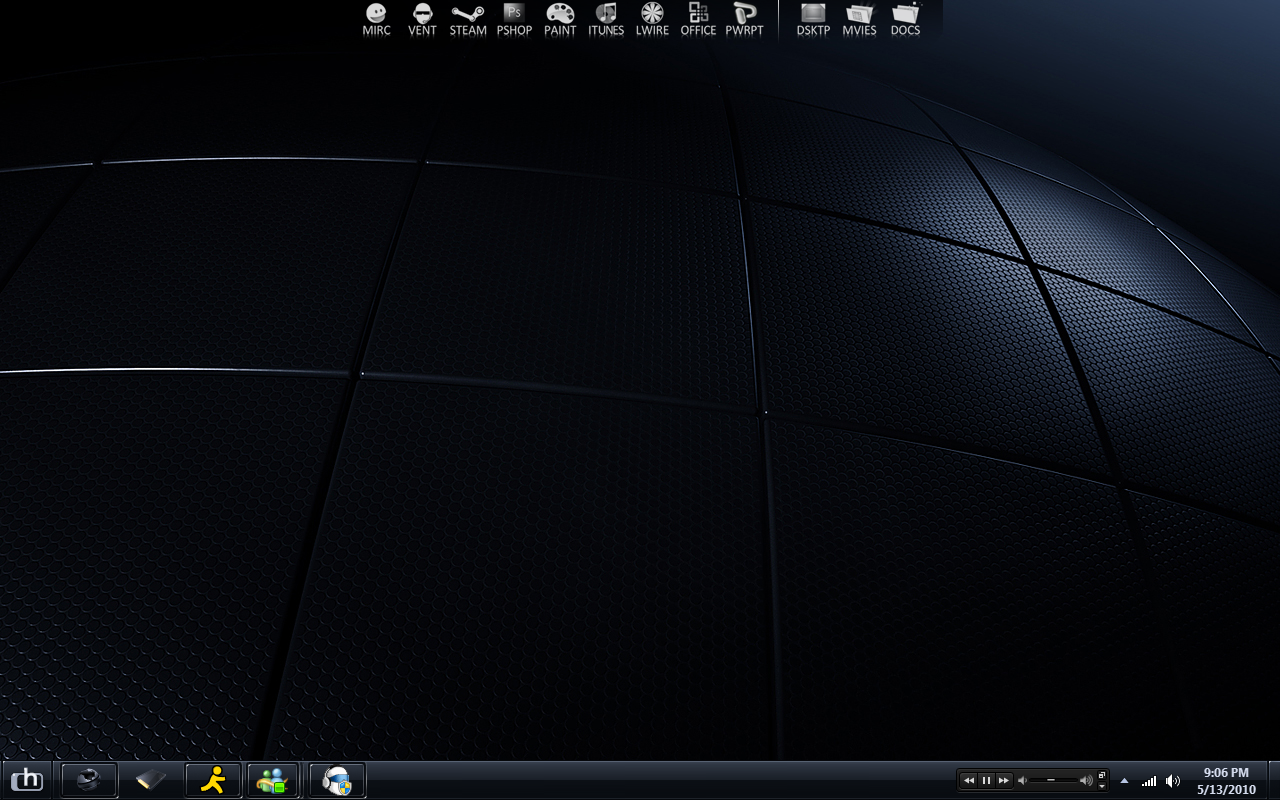The image size is (1280, 800).
Task: Launch PowerPoint via the PWRPT icon
Action: 744,18
